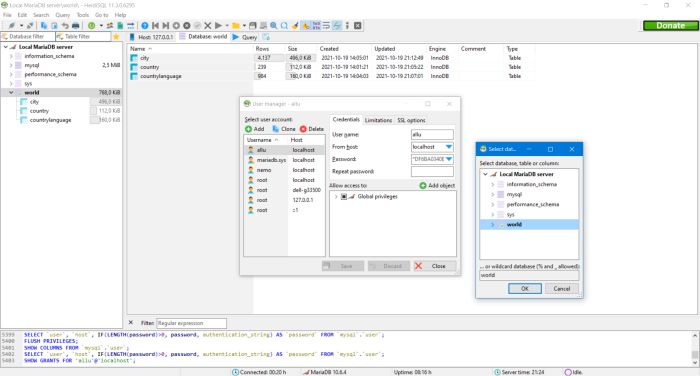Expand mysql in main database tree
700x376 pixels.
click(x=11, y=65)
